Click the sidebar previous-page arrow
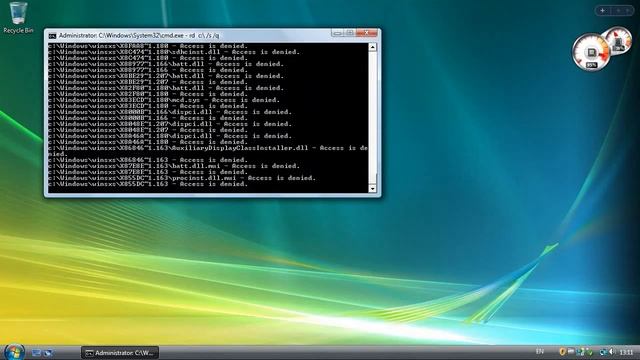This screenshot has height=360, width=640. click(618, 11)
